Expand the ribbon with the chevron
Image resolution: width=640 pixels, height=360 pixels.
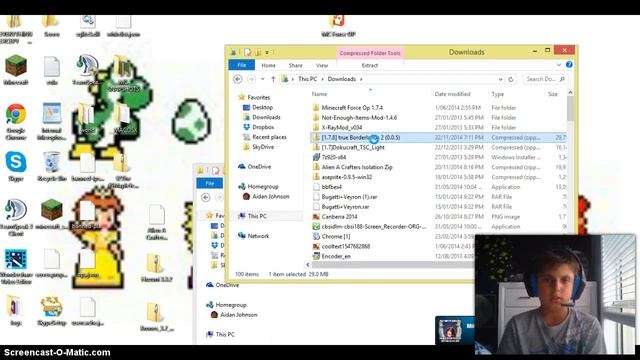(558, 65)
